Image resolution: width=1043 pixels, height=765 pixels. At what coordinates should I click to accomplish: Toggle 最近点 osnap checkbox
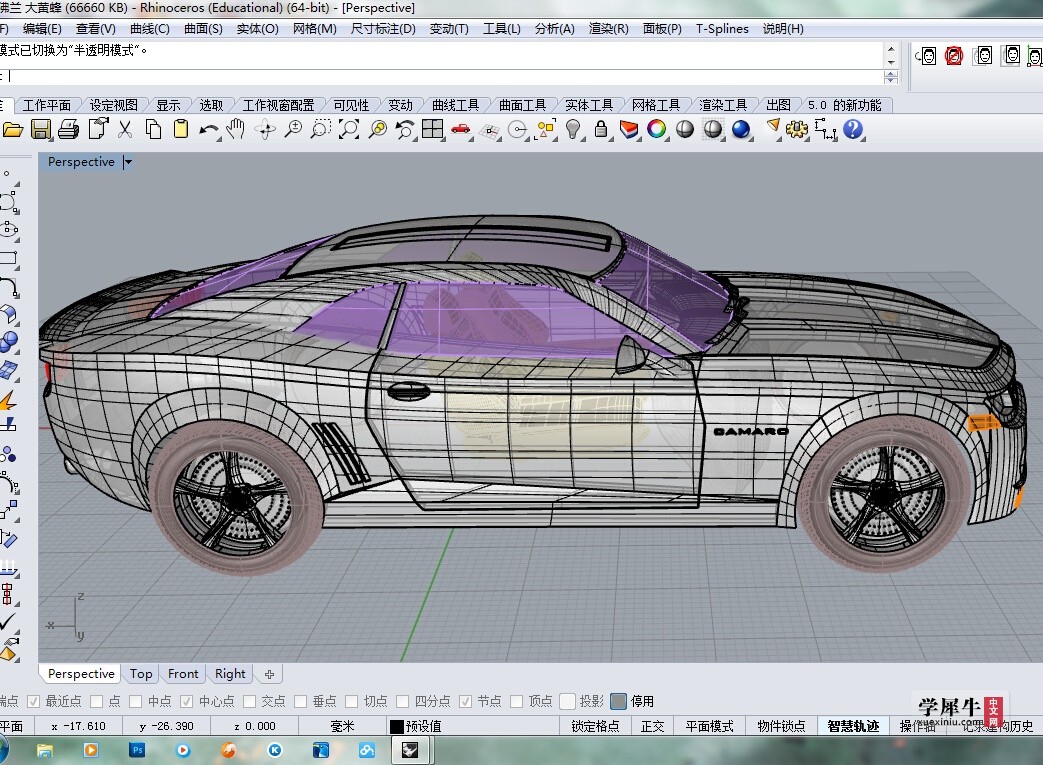click(x=33, y=701)
